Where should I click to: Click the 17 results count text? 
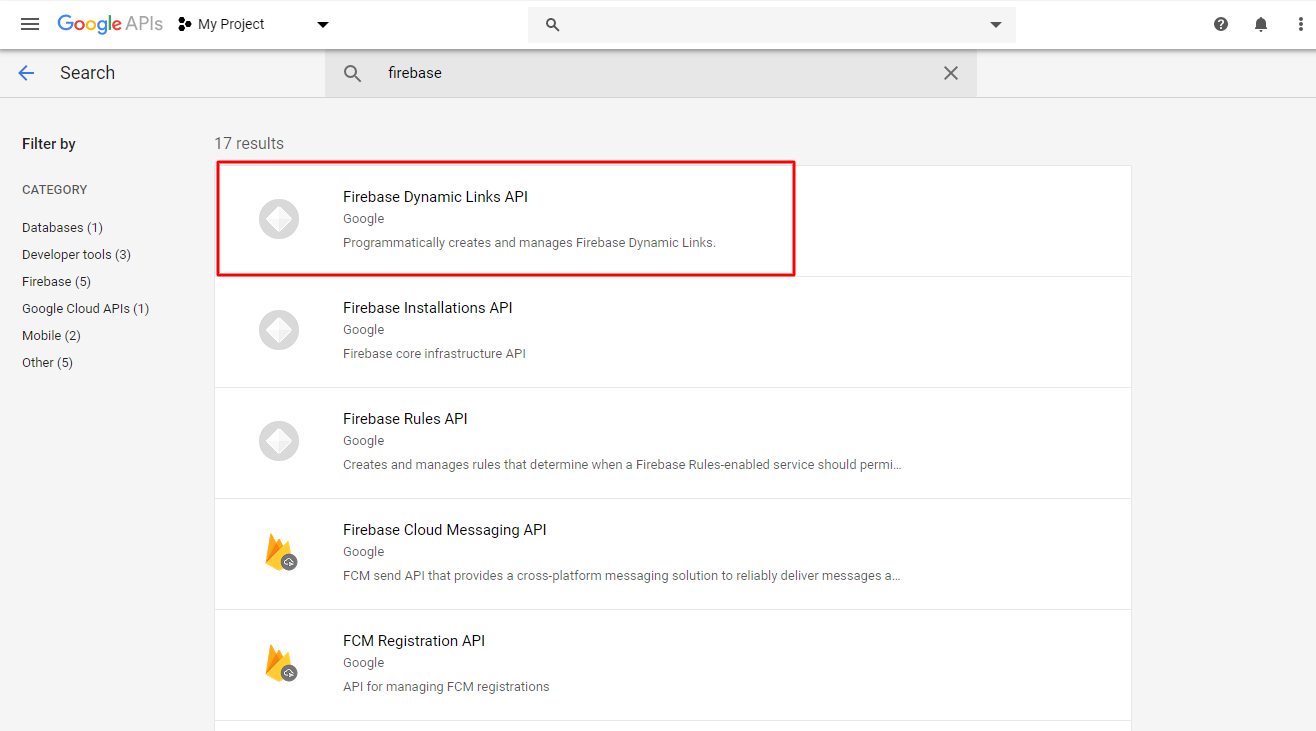pyautogui.click(x=249, y=144)
